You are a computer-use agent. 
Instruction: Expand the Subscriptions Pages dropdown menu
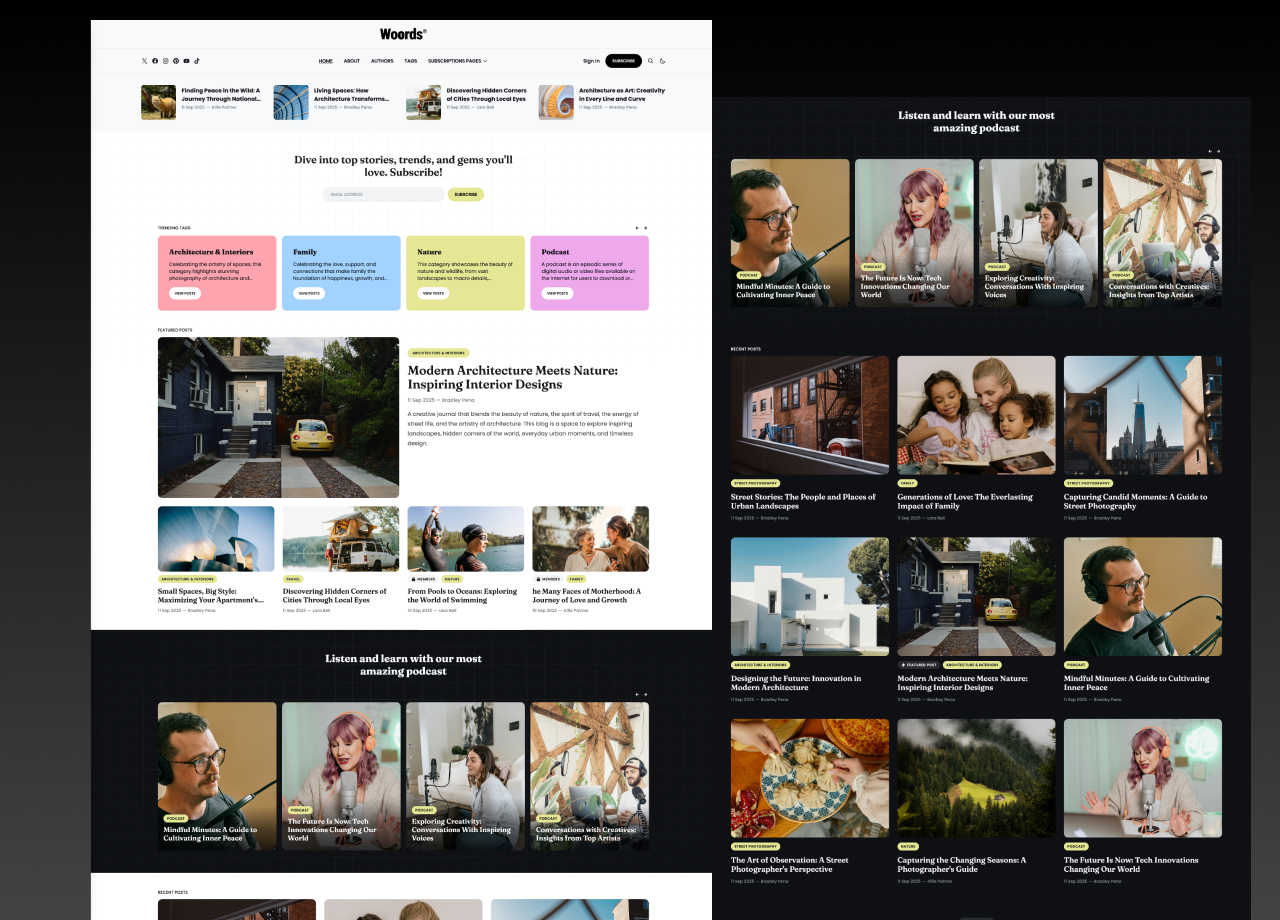click(457, 61)
